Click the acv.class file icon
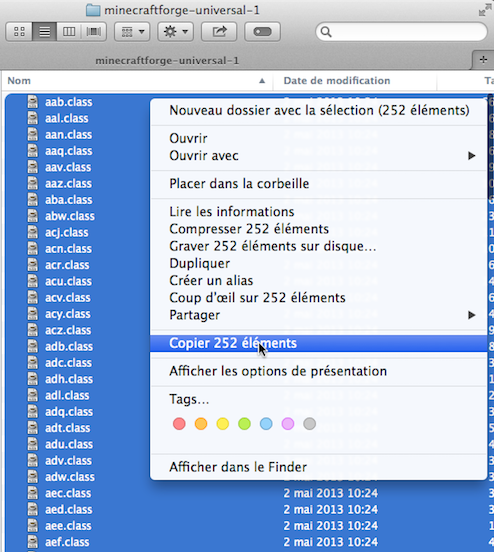Viewport: 494px width, 552px height. point(33,297)
